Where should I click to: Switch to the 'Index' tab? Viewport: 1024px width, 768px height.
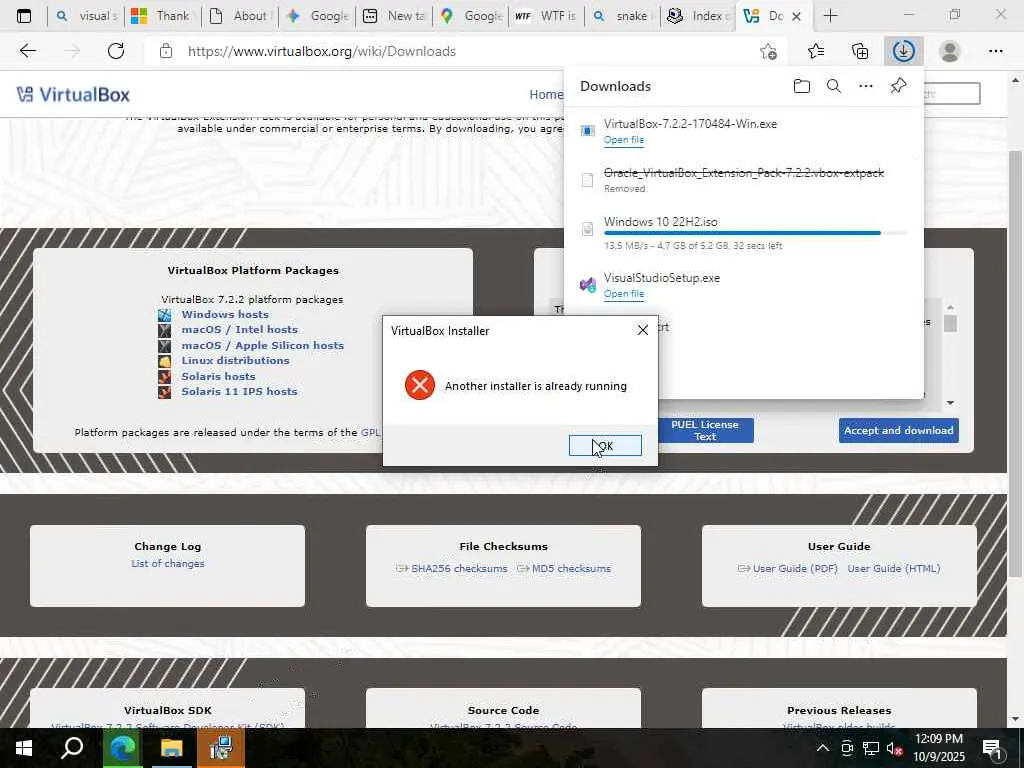[x=698, y=16]
